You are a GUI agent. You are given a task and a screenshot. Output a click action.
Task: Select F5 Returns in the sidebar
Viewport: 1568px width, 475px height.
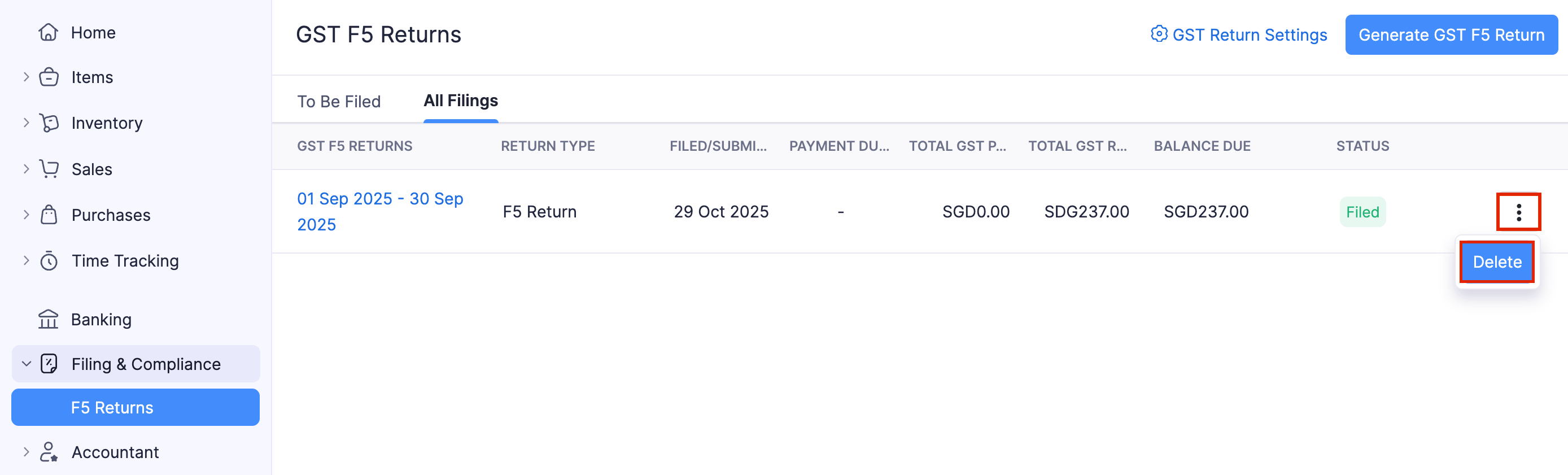[x=135, y=407]
